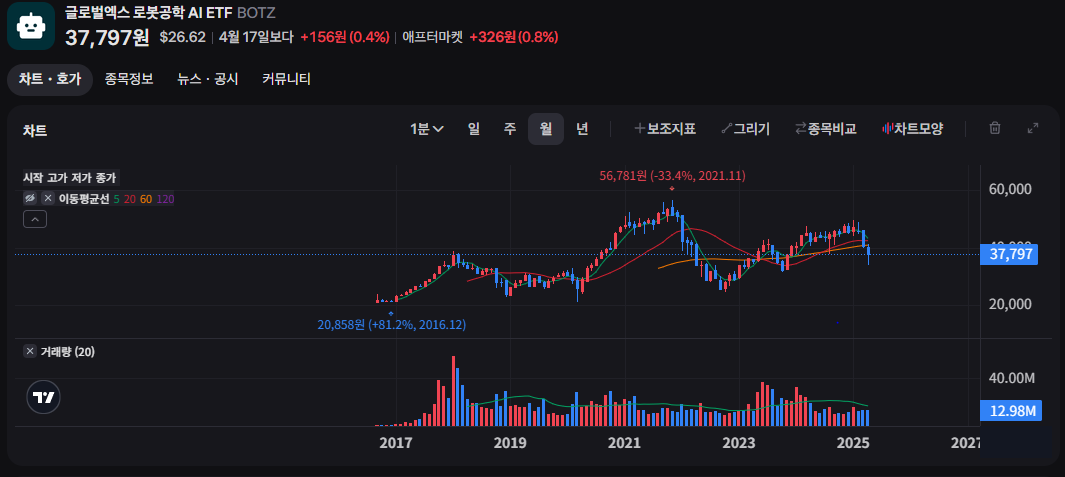Screen dimensions: 1065x477
Task: Toggle 이동평균선 visibility with the eye icon
Action: 30,198
